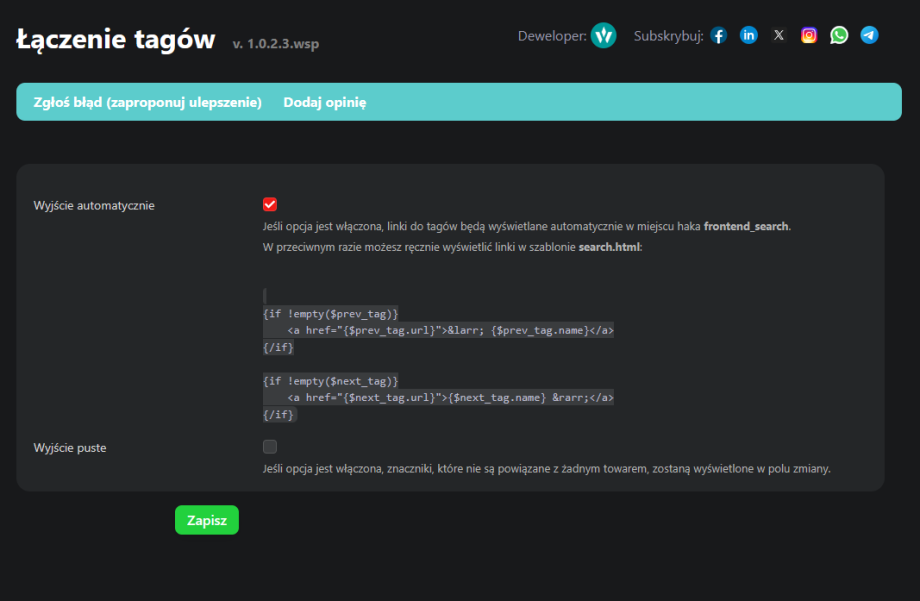Viewport: 920px width, 601px height.
Task: Click the WhatsApp icon
Action: click(x=839, y=36)
